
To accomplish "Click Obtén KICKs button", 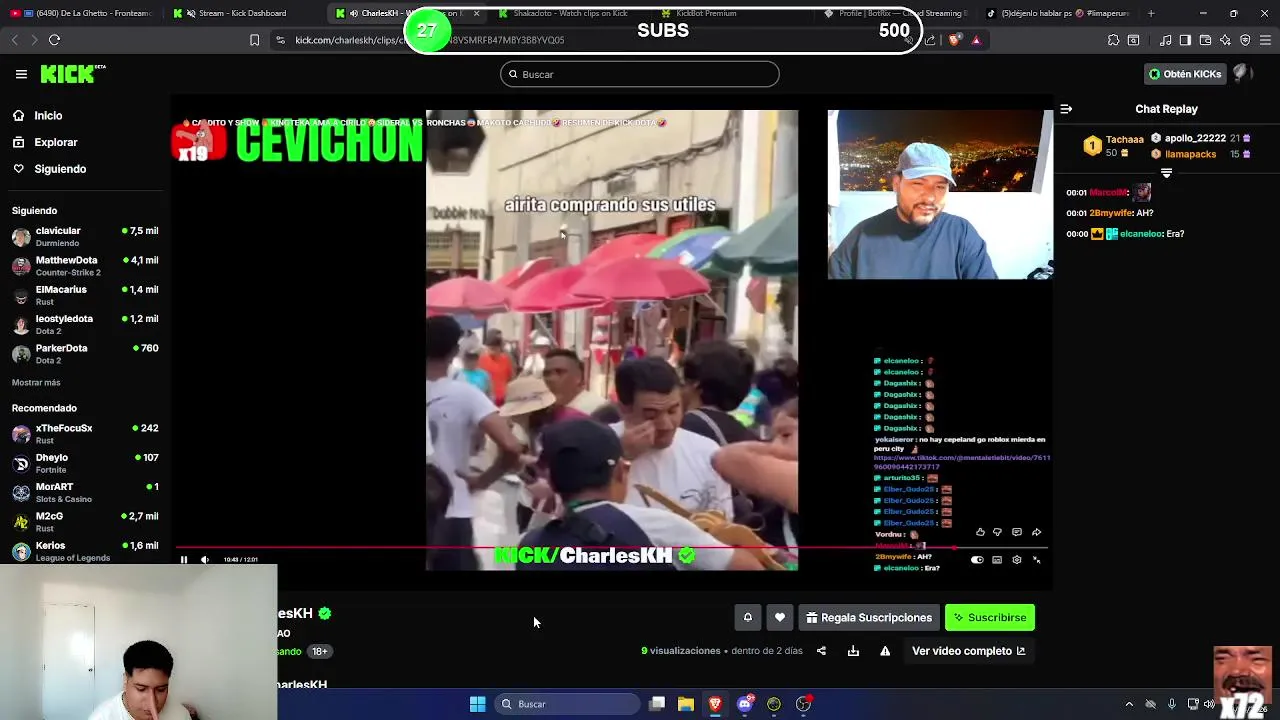I will 1185,74.
